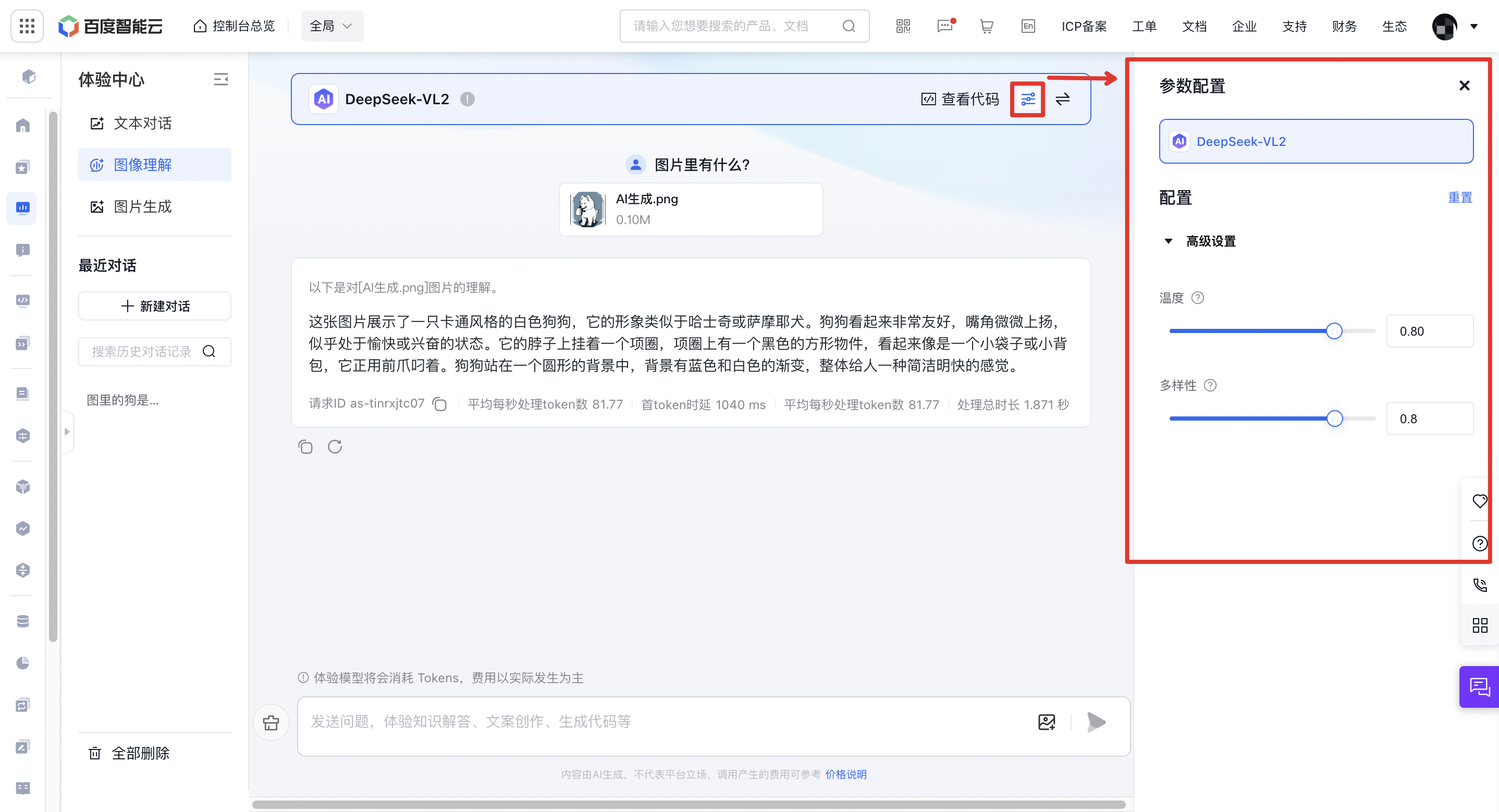Copy the response with the copy icon

(305, 447)
